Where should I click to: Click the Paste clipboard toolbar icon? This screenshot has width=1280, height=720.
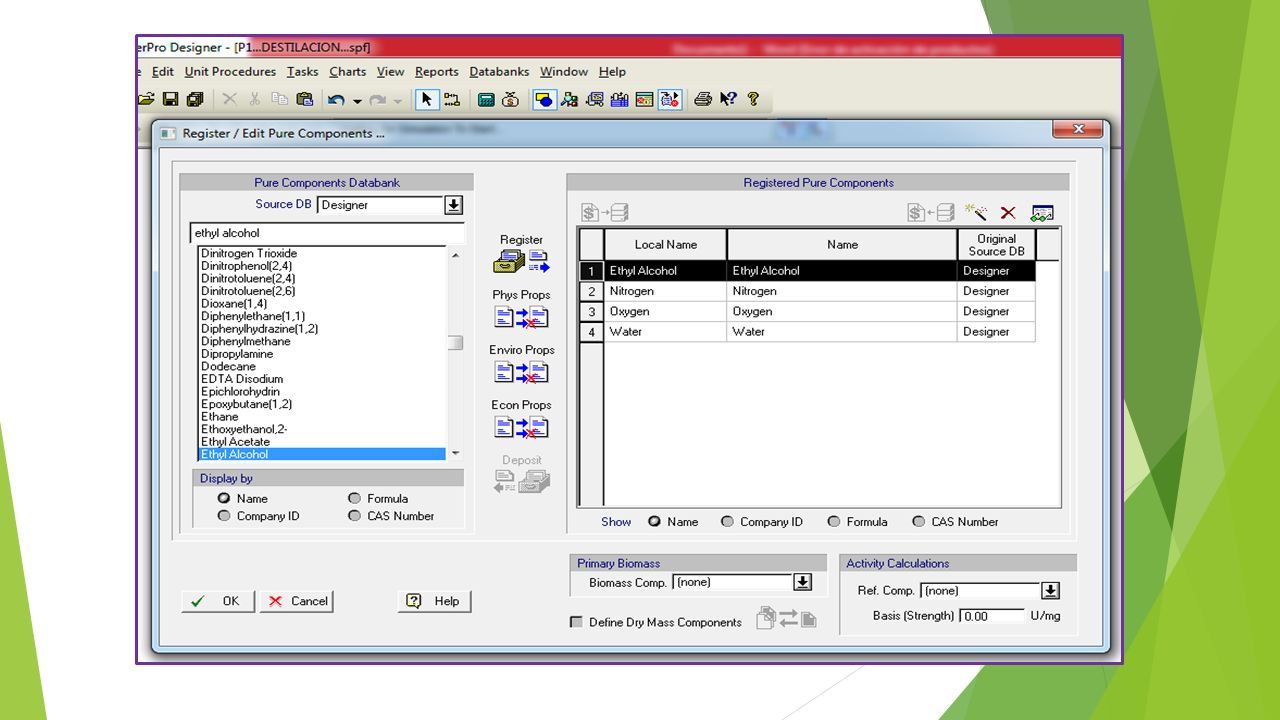305,99
